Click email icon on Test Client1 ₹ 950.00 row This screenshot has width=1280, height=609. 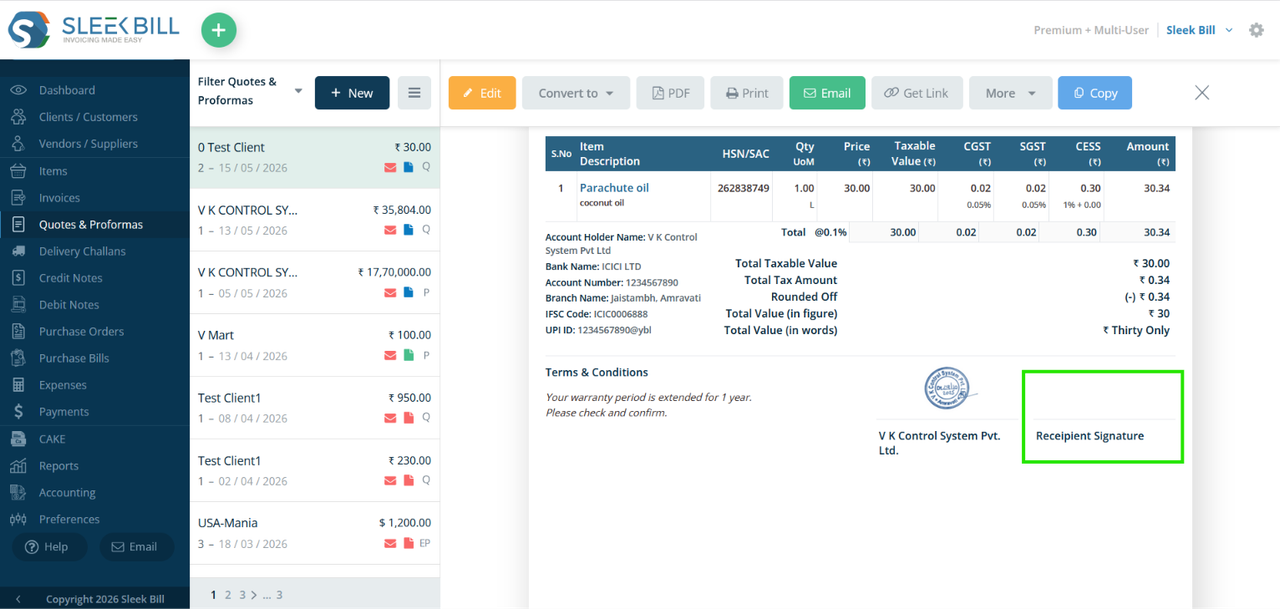(x=391, y=419)
